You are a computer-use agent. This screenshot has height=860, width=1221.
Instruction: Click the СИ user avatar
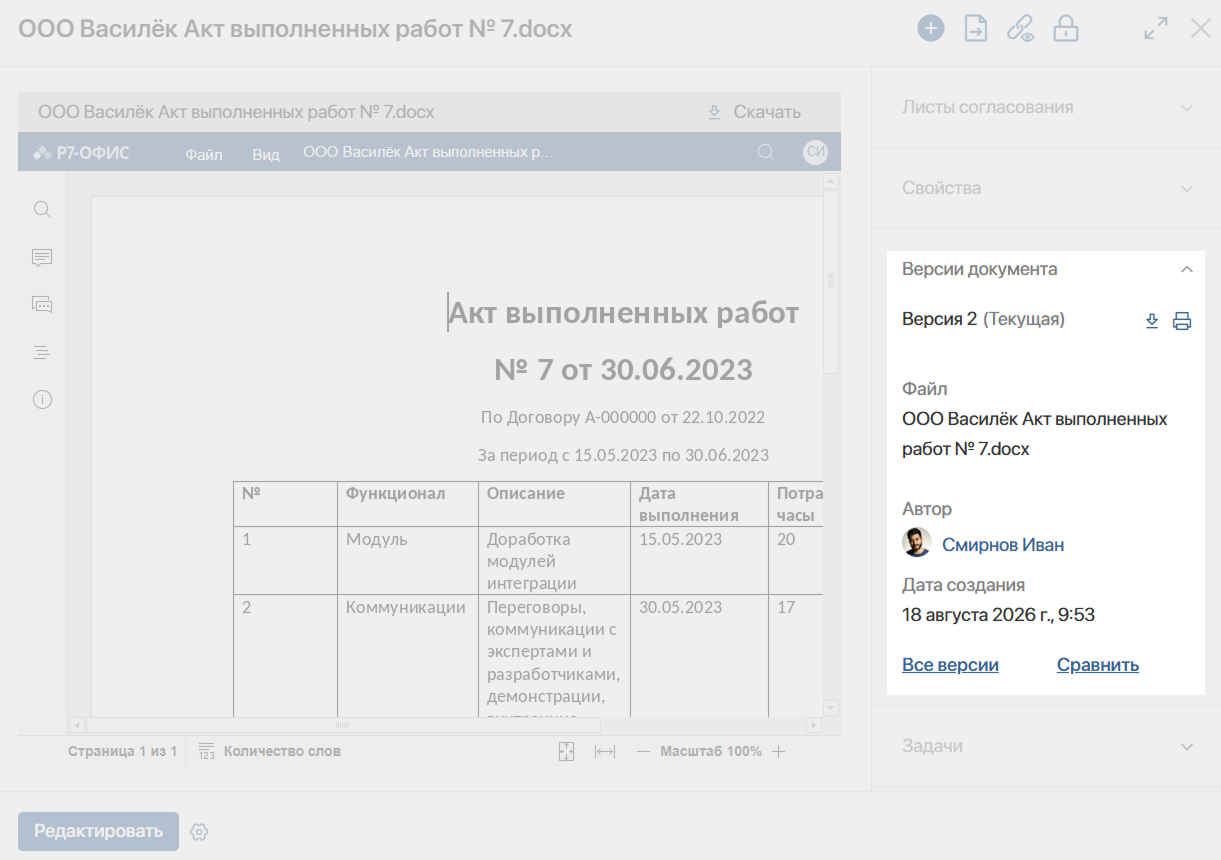pyautogui.click(x=816, y=152)
